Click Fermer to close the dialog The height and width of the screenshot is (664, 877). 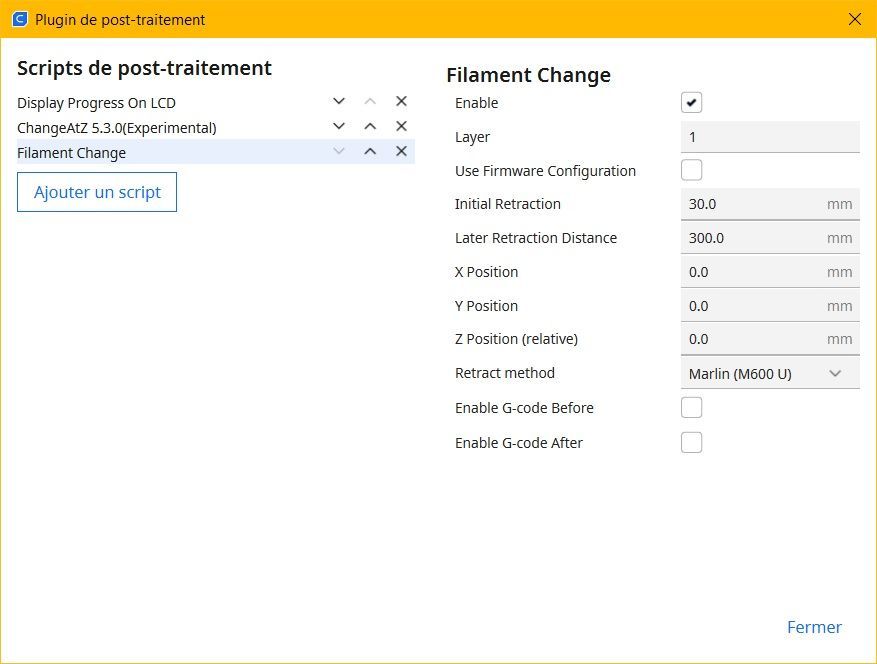(x=814, y=627)
